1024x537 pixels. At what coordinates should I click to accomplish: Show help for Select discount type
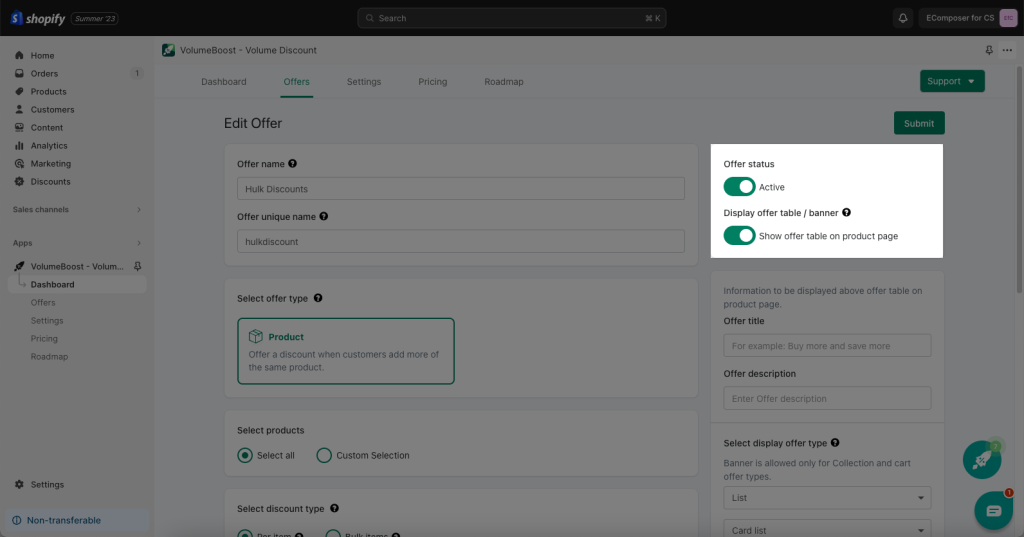334,508
